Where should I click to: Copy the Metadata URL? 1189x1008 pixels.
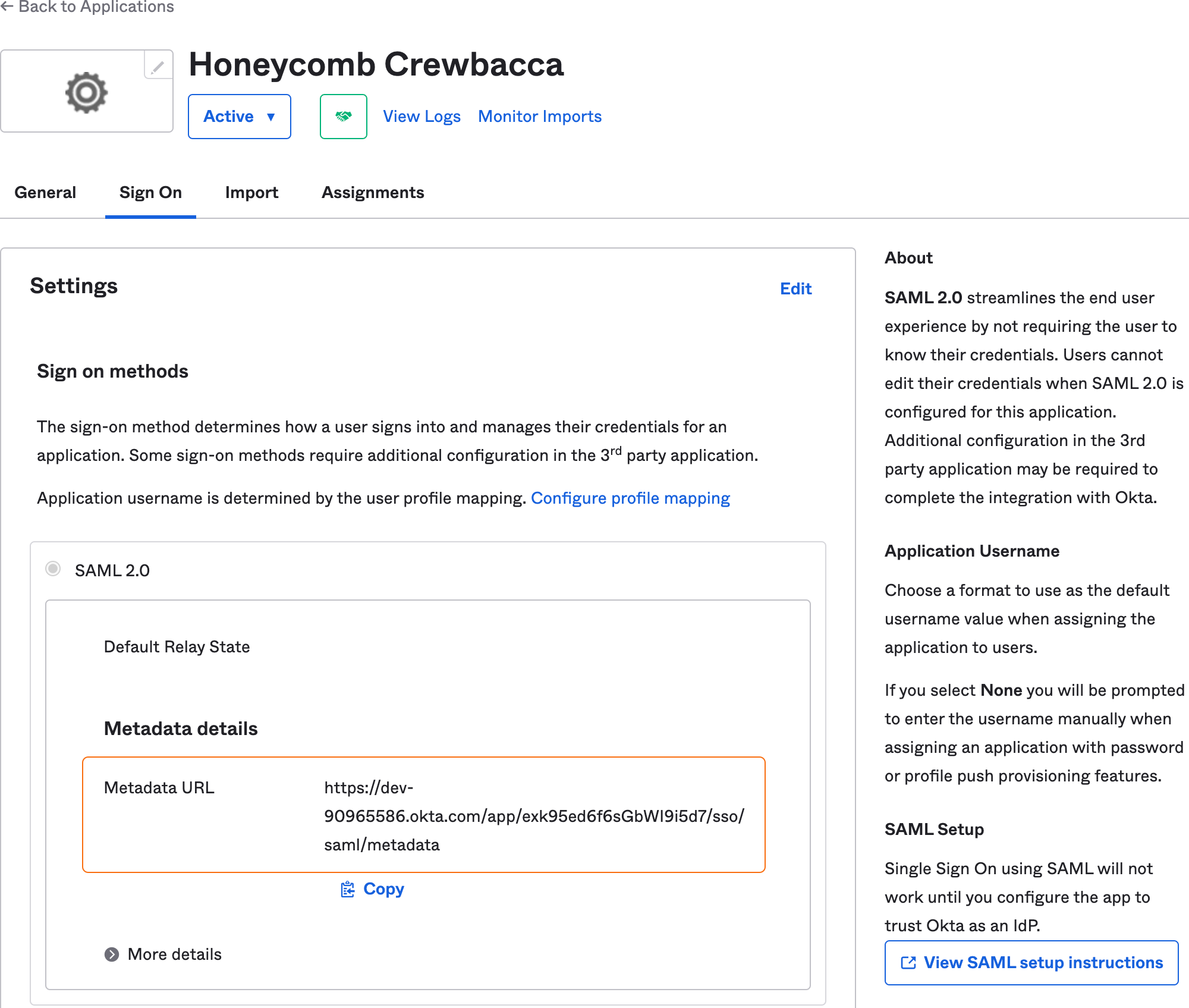click(x=372, y=889)
